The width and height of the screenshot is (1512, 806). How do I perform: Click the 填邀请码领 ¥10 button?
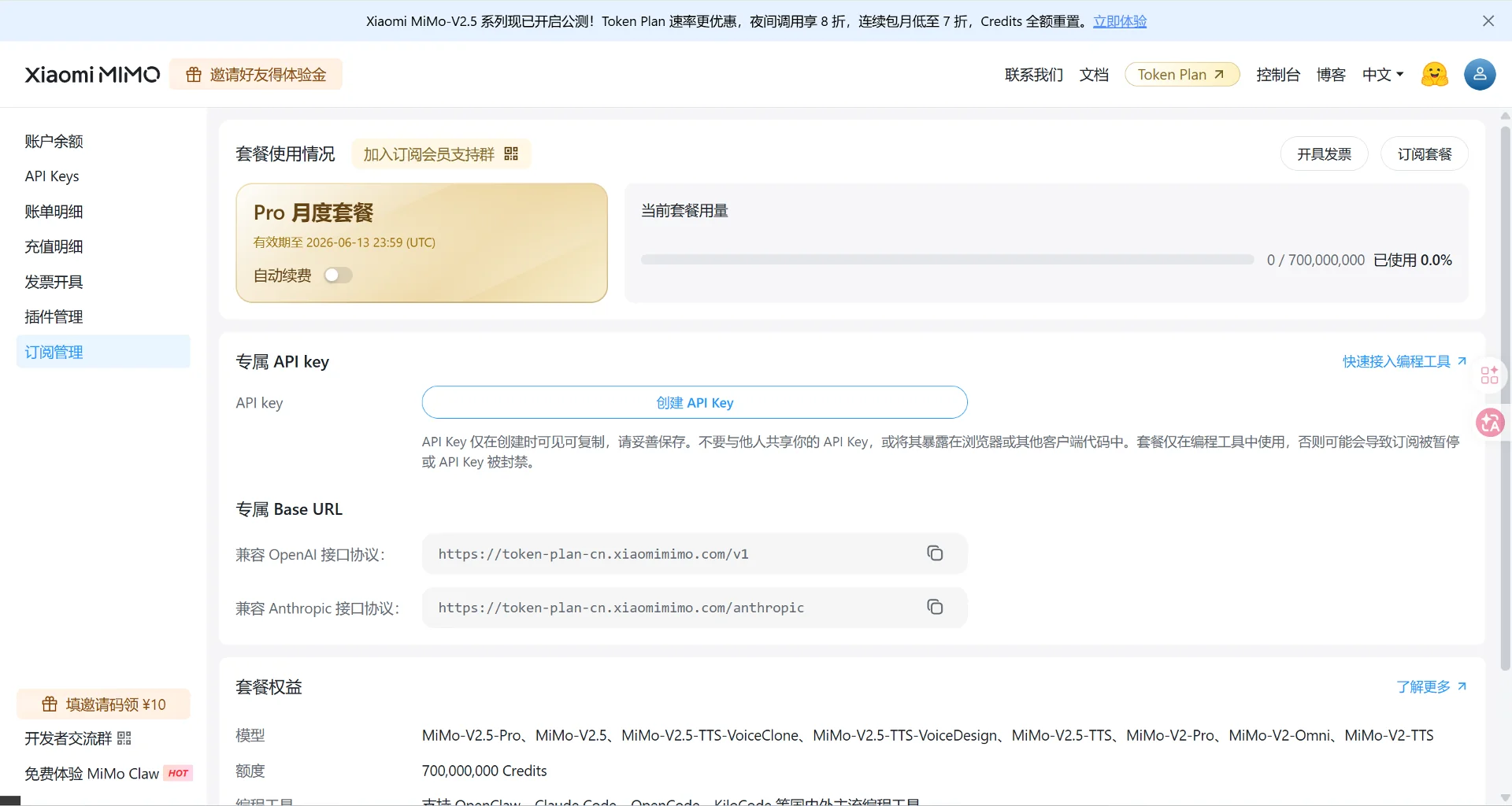coord(103,704)
